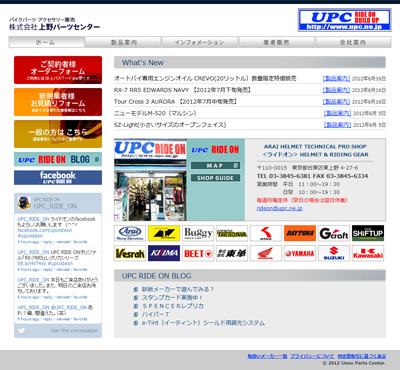Screen dimensions: 400x370
Task: Select the Daytona brand logo
Action: [x=300, y=233]
